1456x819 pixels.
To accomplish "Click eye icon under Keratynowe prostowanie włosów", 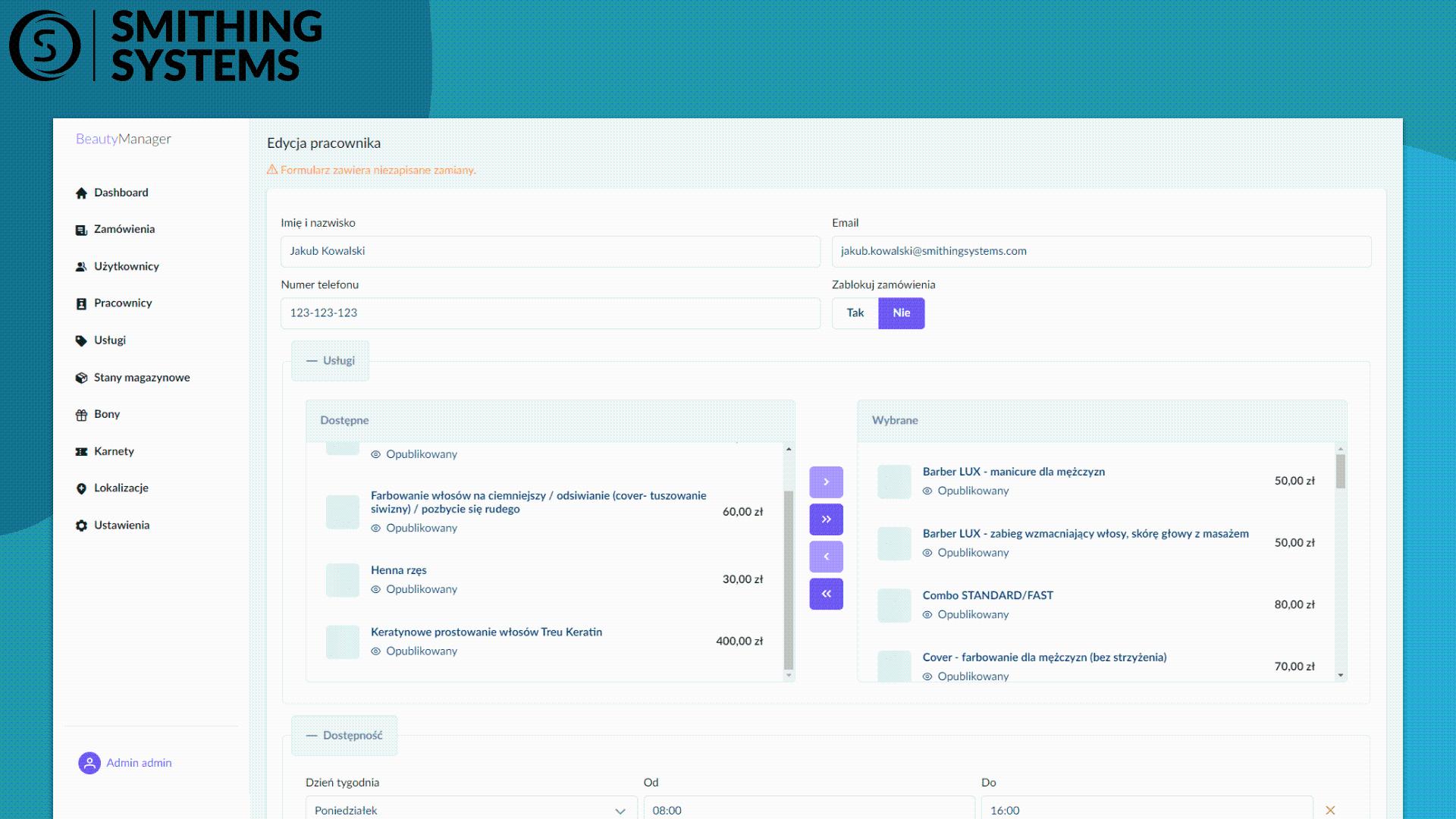I will [375, 651].
